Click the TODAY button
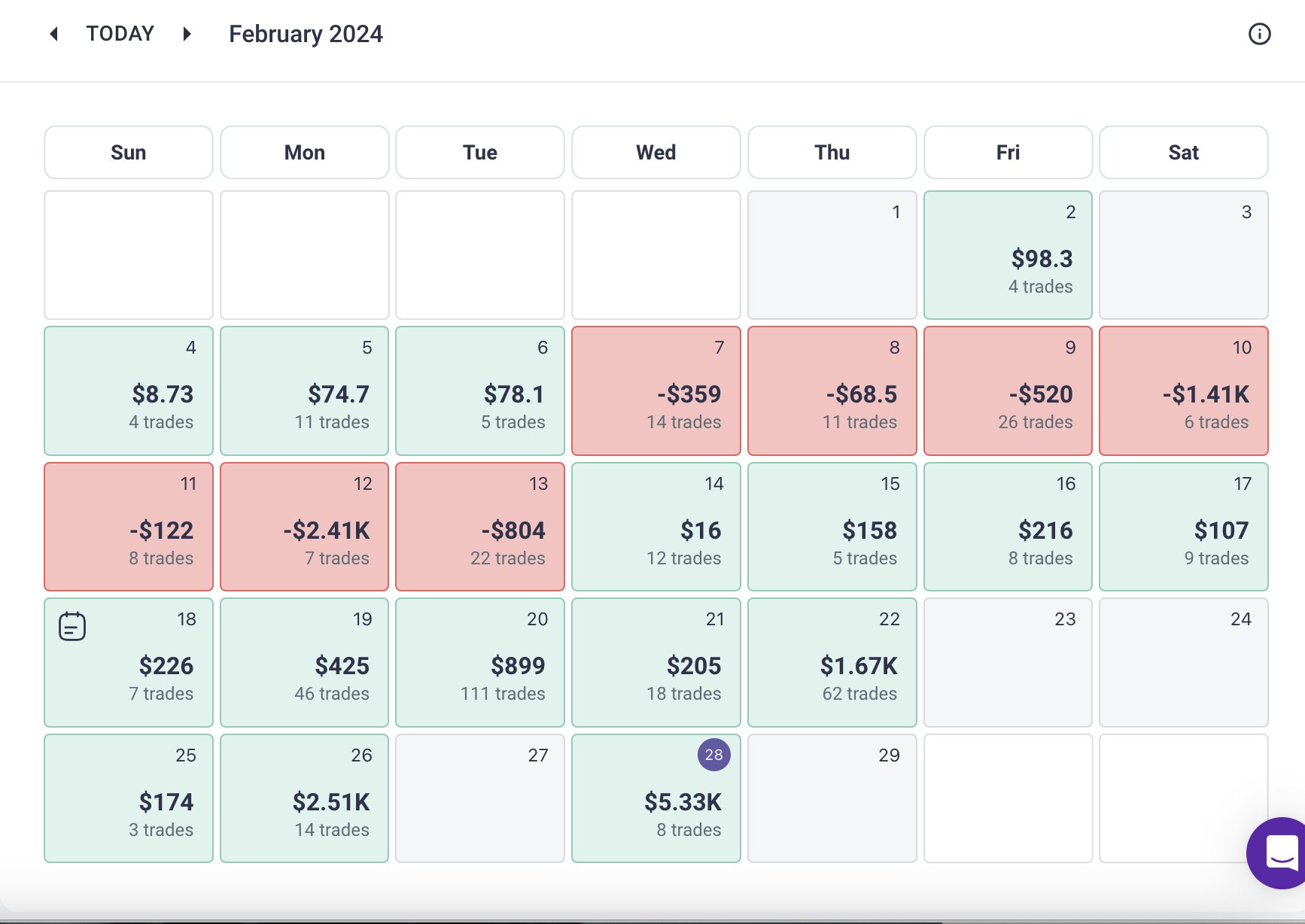 click(x=120, y=34)
